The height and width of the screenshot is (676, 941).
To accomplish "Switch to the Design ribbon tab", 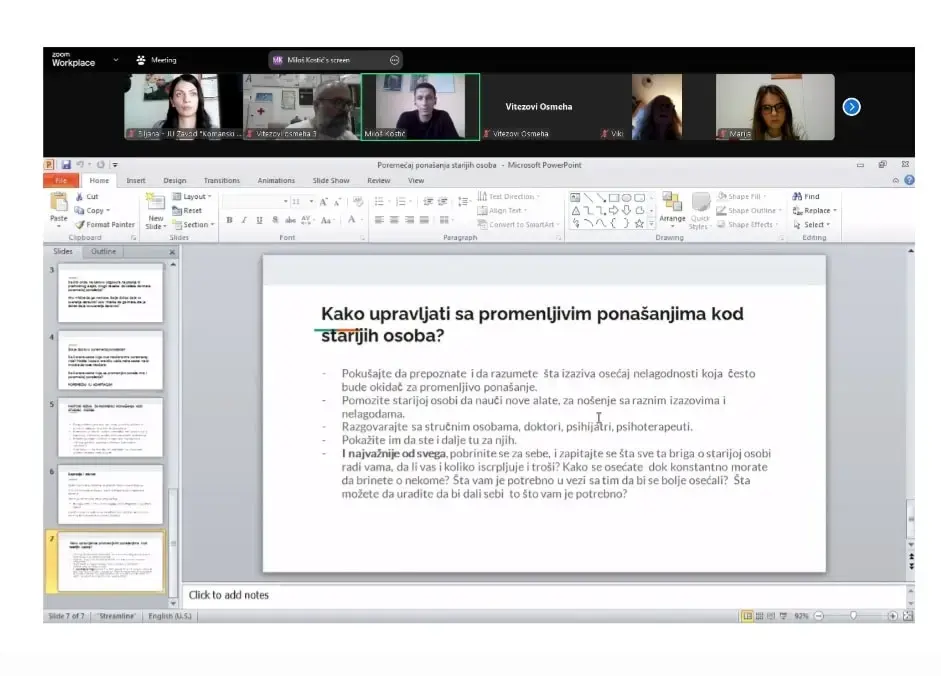I will point(175,180).
